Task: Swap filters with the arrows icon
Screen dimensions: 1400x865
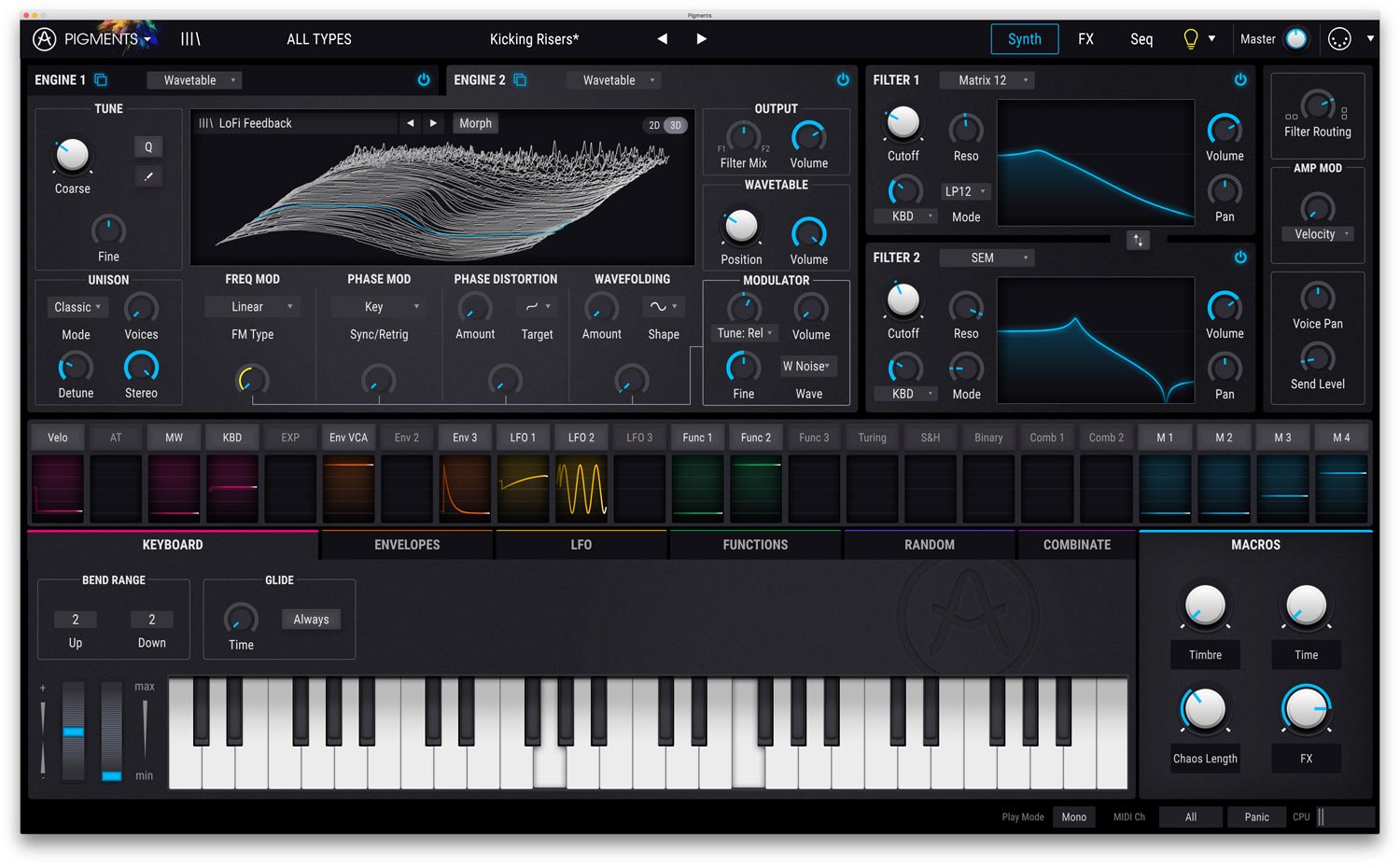Action: [1138, 241]
